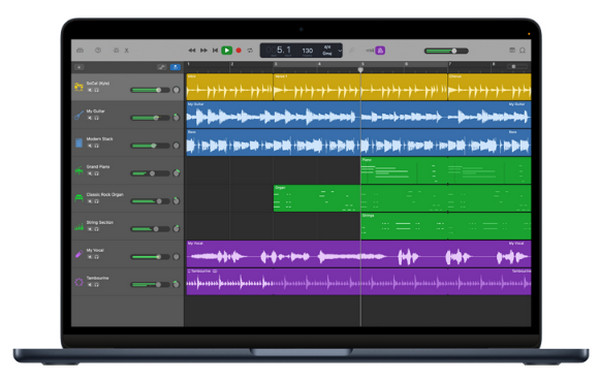Screen dimensions: 600x380
Task: Solo the Tambourine track
Action: pyautogui.click(x=96, y=285)
